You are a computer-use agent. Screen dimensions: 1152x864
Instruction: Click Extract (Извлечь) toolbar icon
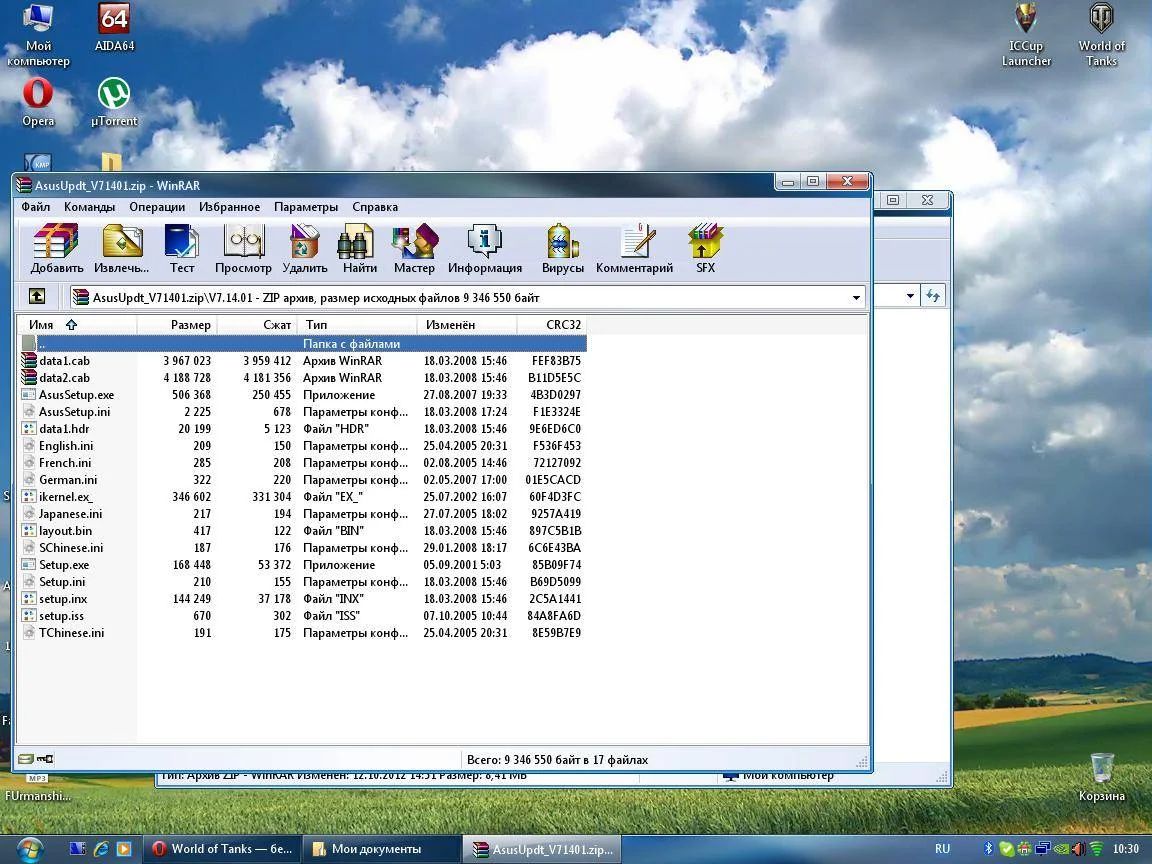click(121, 249)
